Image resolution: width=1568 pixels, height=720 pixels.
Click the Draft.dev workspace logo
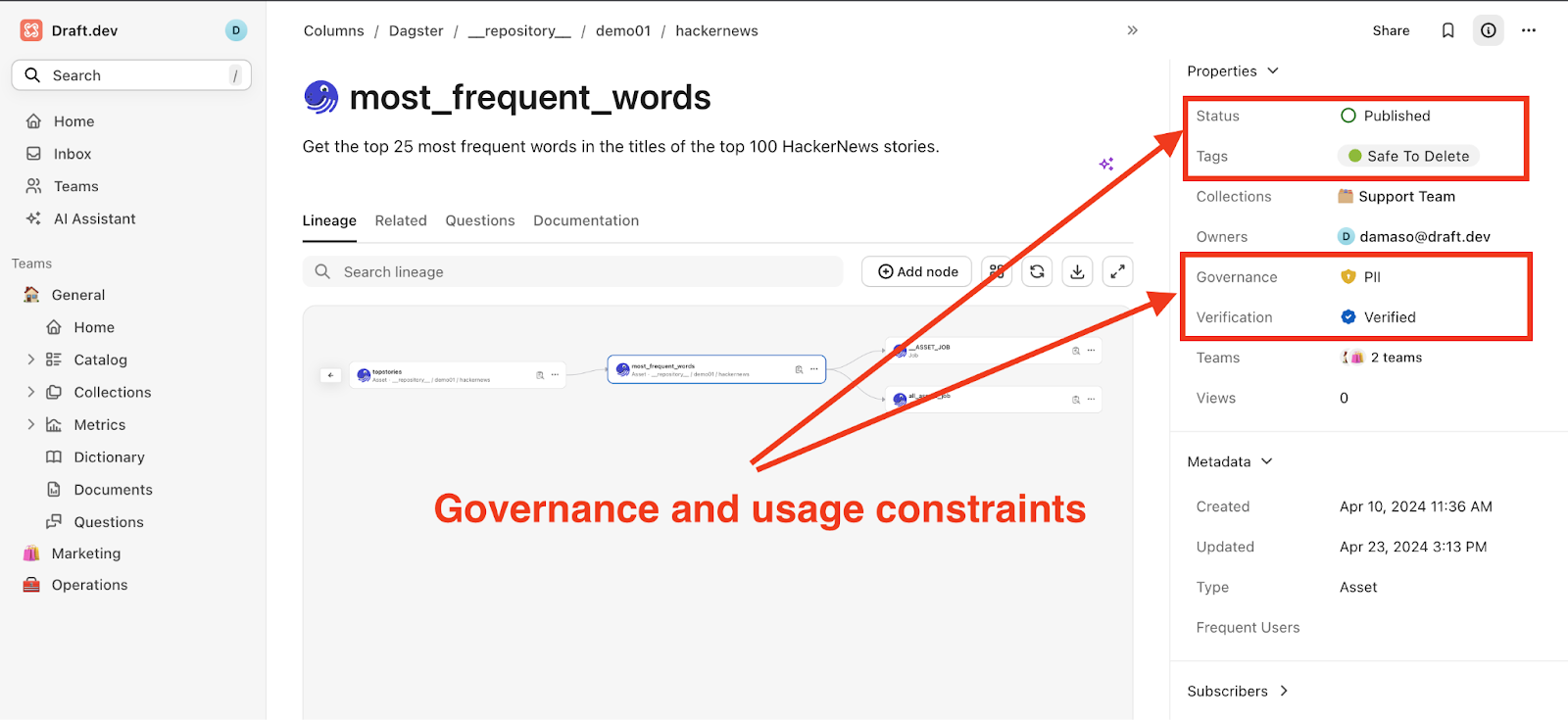(x=31, y=30)
